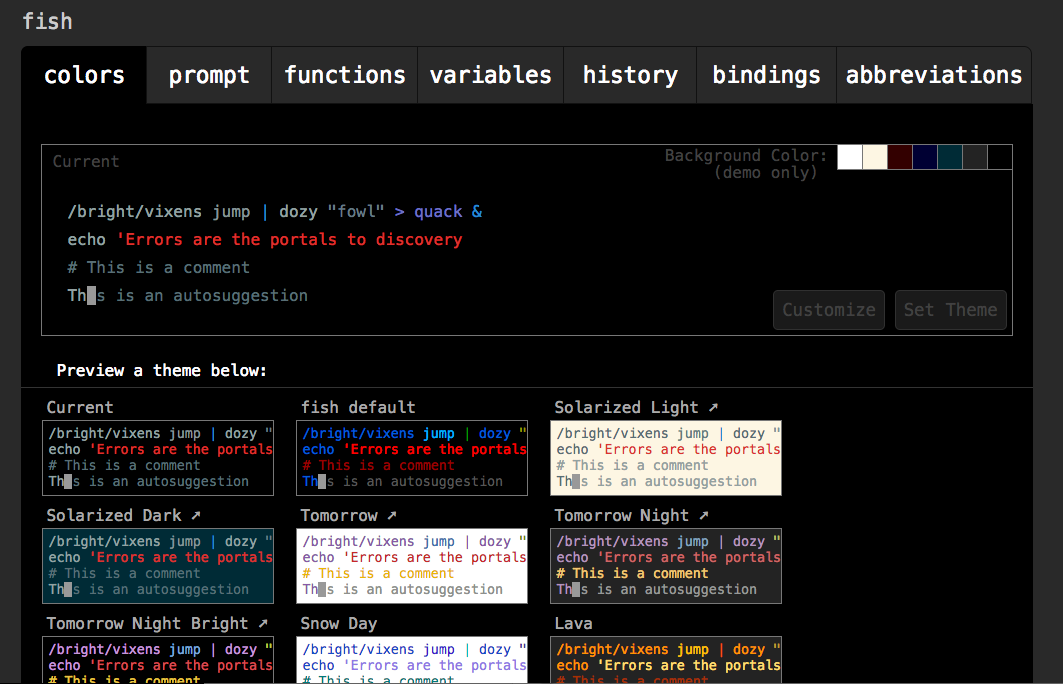Preview the Lava theme thumbnail
This screenshot has width=1063, height=684.
[666, 660]
